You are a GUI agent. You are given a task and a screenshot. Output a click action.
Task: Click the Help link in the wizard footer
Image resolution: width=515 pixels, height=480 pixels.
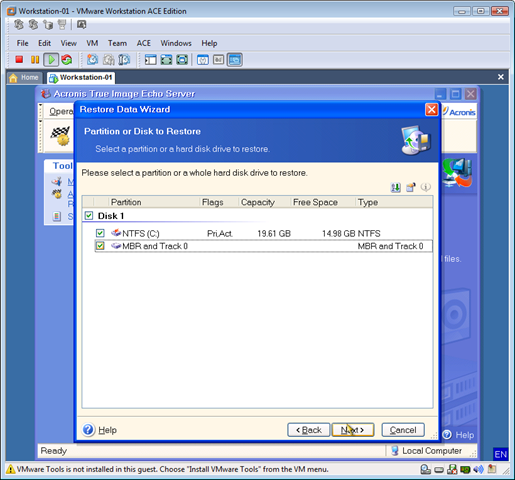click(x=107, y=430)
